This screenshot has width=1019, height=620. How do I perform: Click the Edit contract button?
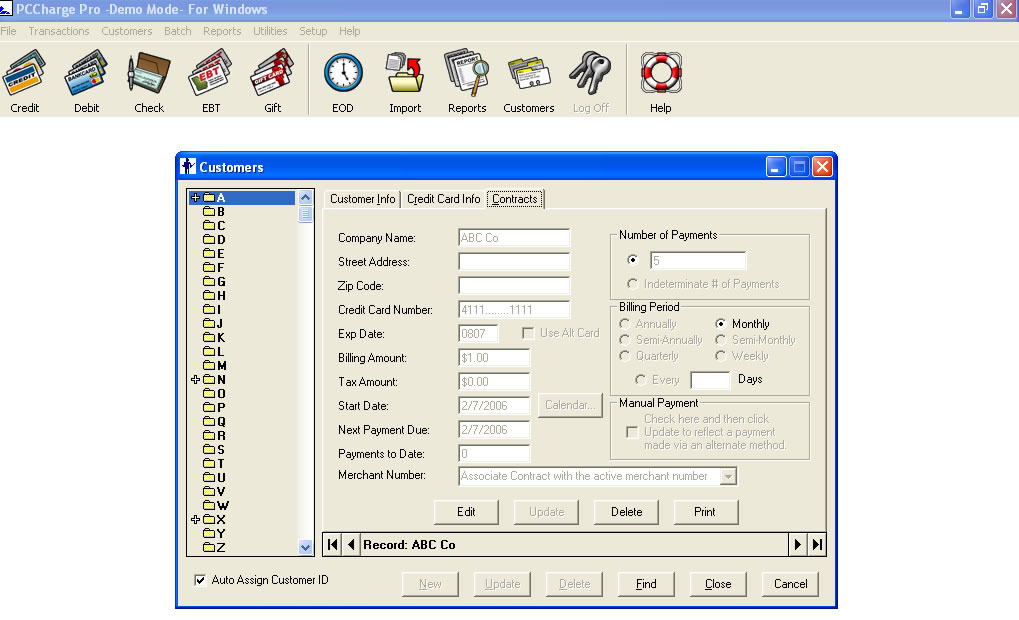(466, 512)
